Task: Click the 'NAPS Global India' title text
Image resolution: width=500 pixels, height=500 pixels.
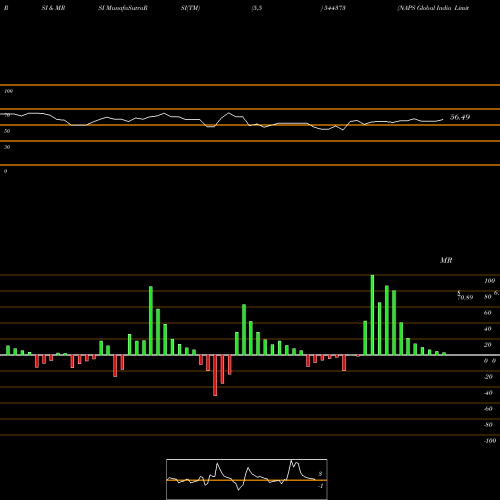Action: [424, 8]
